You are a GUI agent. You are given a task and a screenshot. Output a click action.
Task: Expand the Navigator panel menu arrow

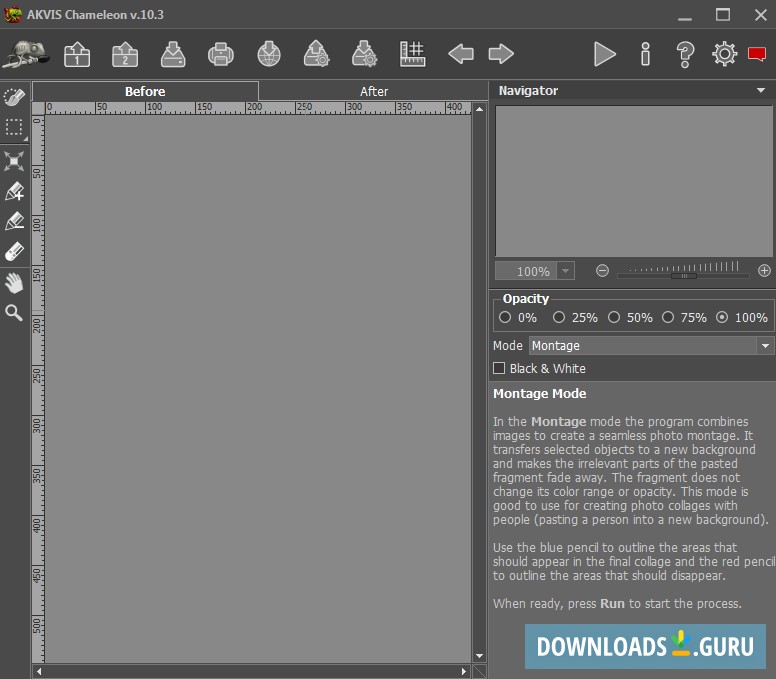[762, 90]
